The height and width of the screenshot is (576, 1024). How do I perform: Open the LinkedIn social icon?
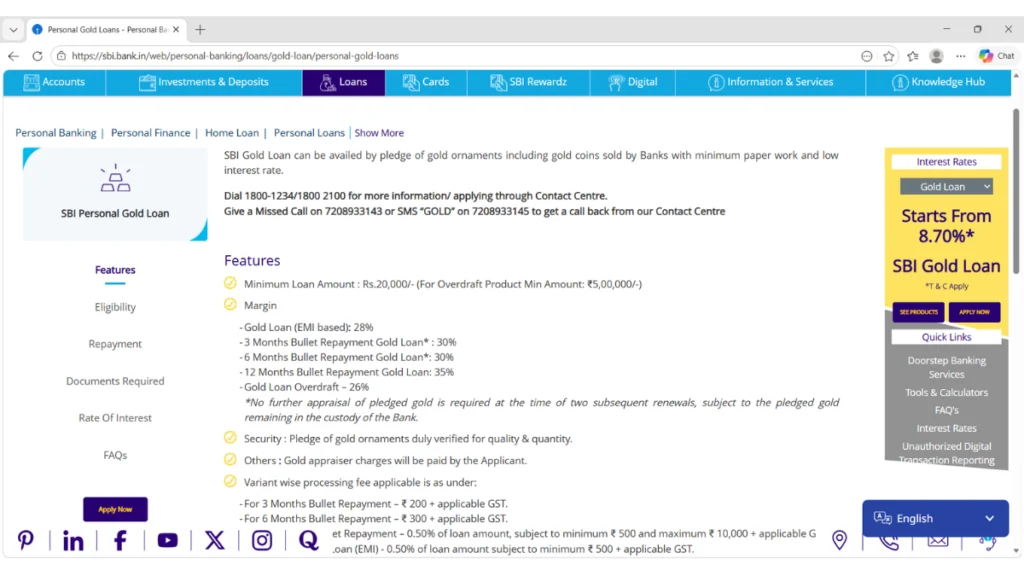(x=73, y=540)
